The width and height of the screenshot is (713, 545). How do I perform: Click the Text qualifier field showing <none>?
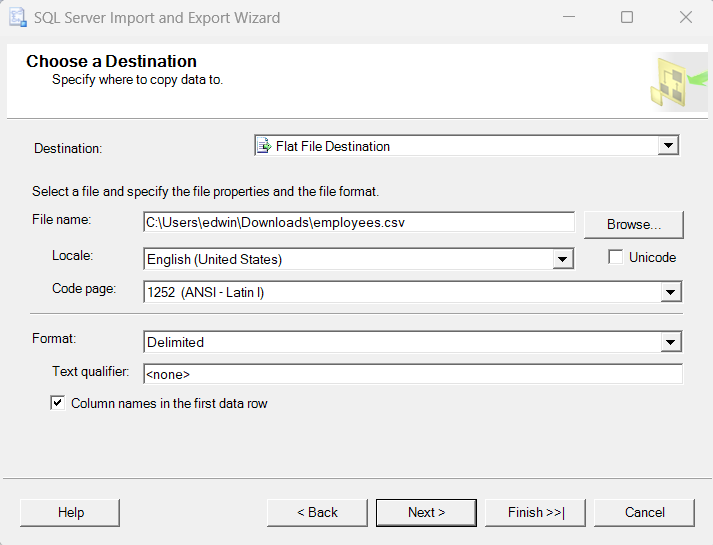(412, 374)
